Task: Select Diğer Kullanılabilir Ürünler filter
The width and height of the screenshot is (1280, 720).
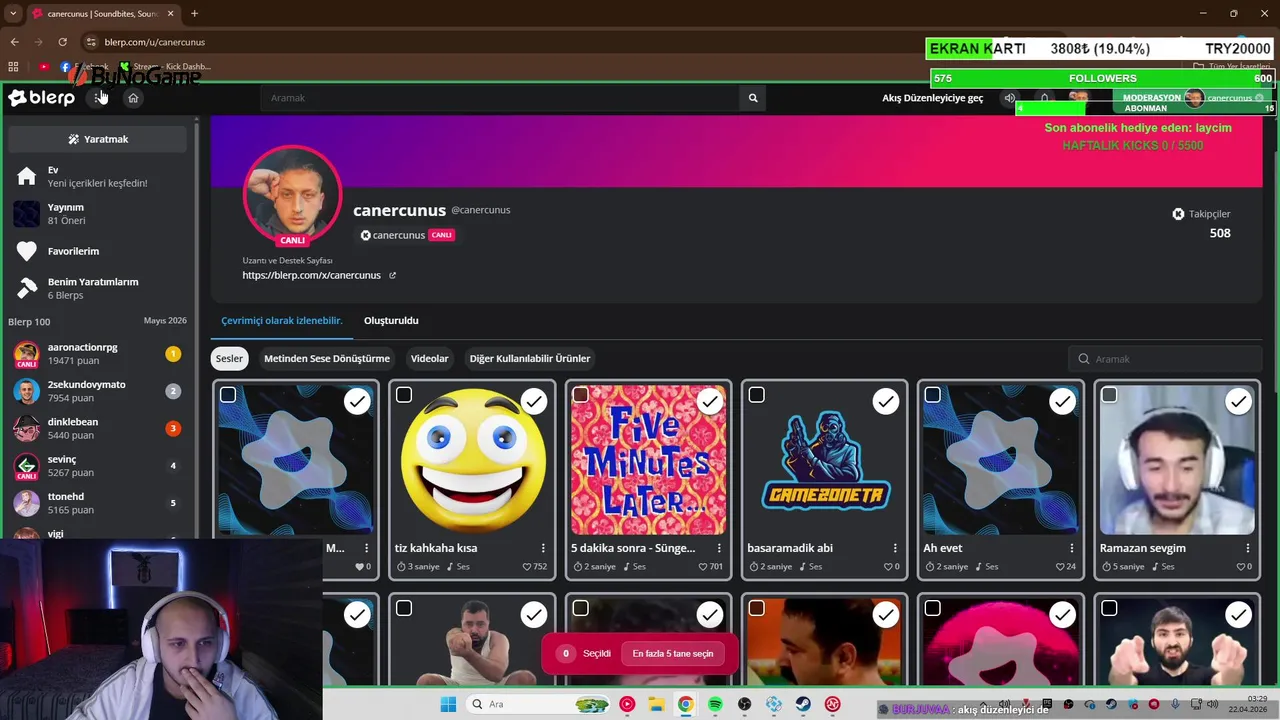Action: pyautogui.click(x=530, y=358)
